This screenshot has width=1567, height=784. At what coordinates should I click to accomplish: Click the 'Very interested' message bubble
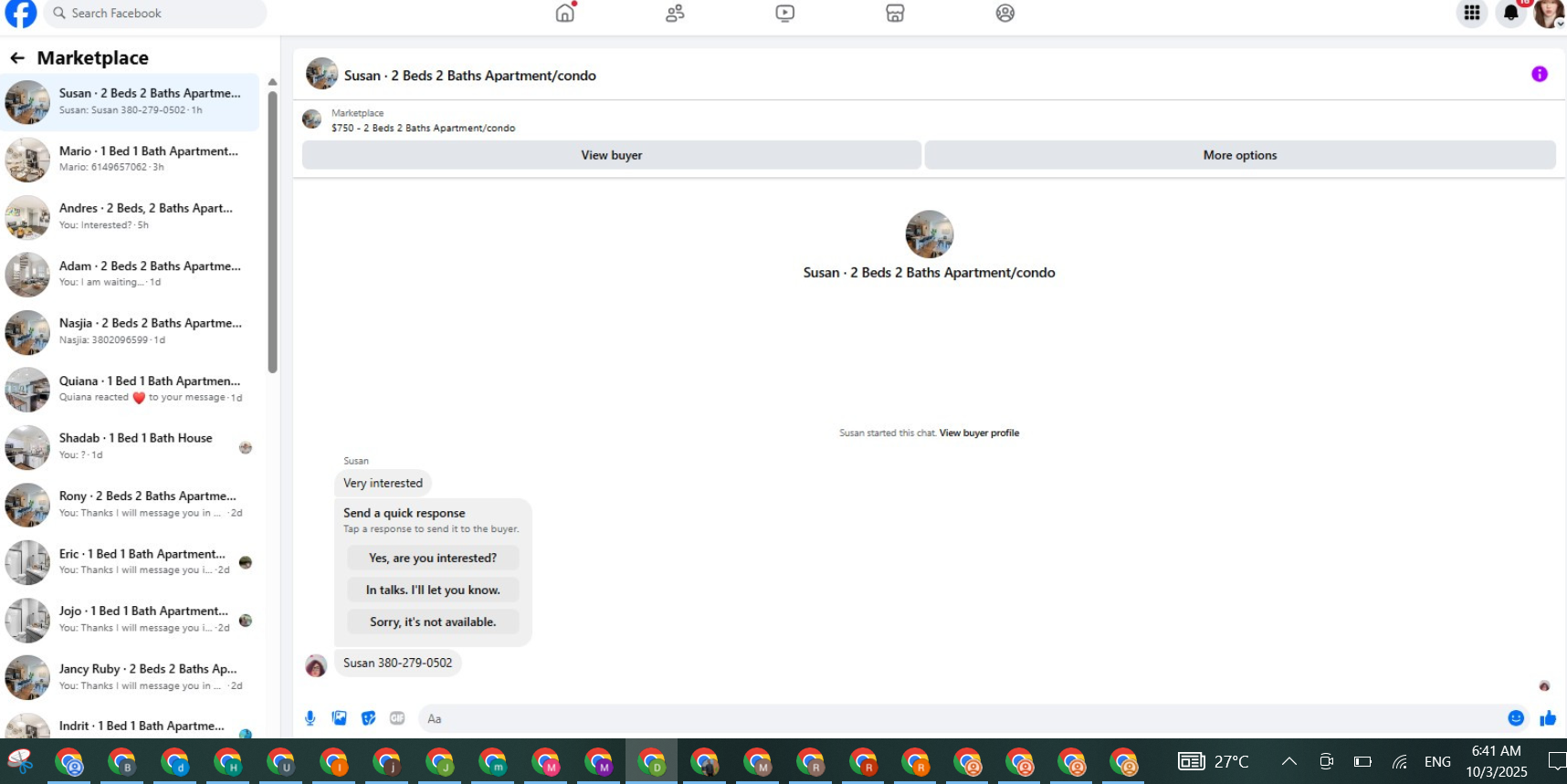coord(383,483)
